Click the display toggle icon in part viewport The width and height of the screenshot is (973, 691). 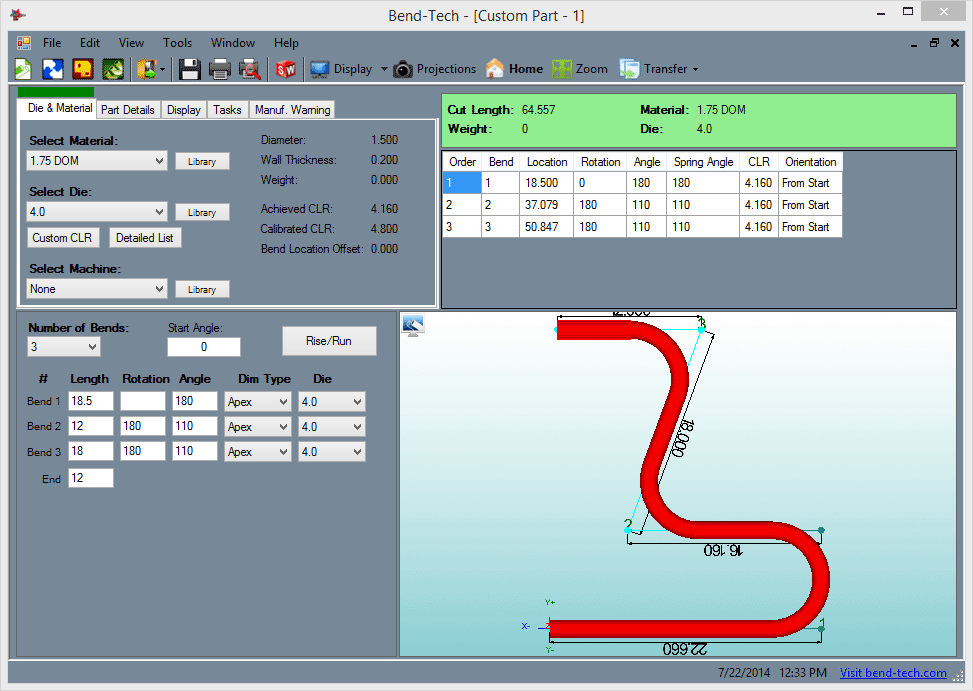(414, 325)
